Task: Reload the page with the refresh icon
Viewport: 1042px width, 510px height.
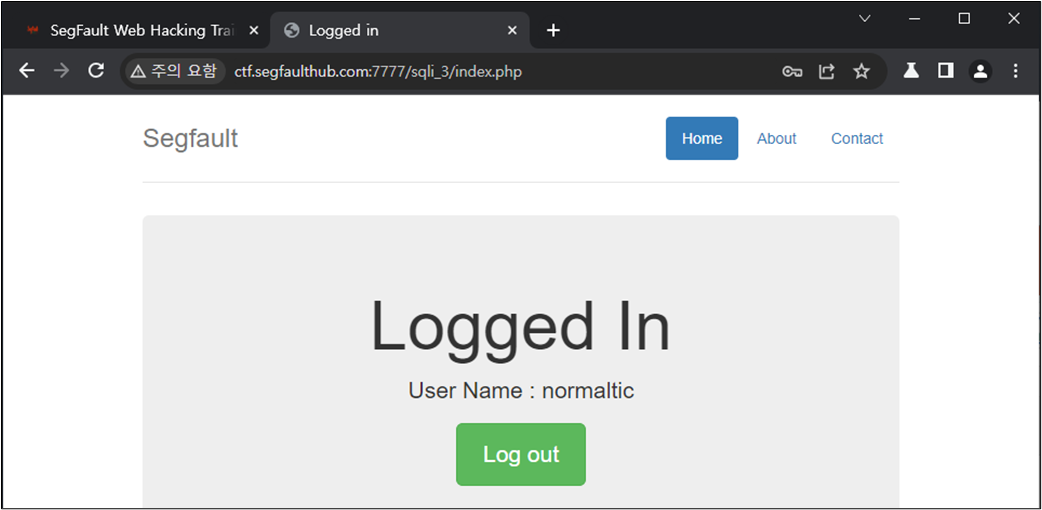Action: [96, 71]
